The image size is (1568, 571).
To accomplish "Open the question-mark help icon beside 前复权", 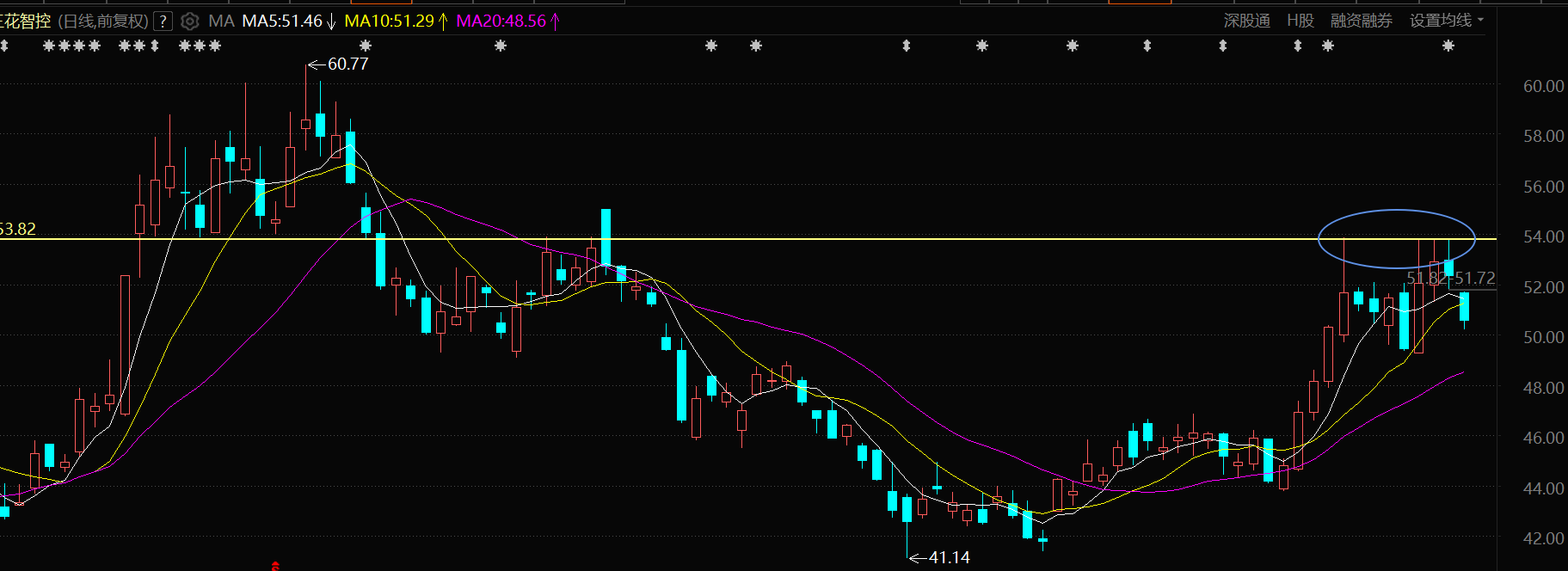I will (x=163, y=21).
